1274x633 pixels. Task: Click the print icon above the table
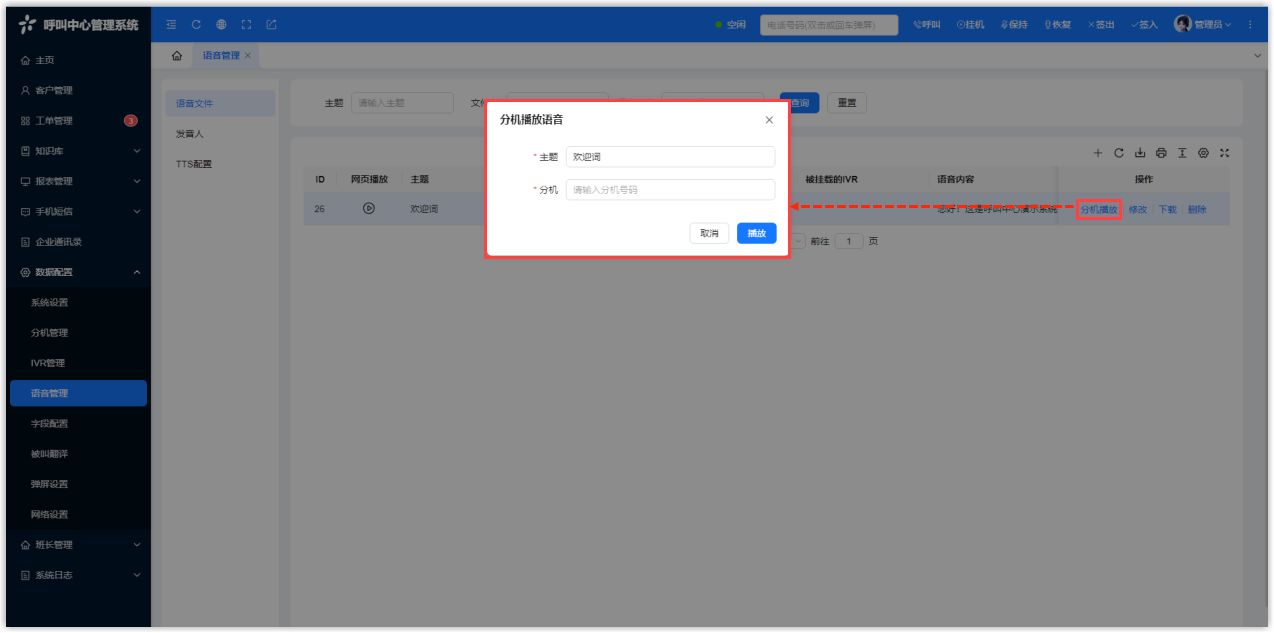point(1161,153)
